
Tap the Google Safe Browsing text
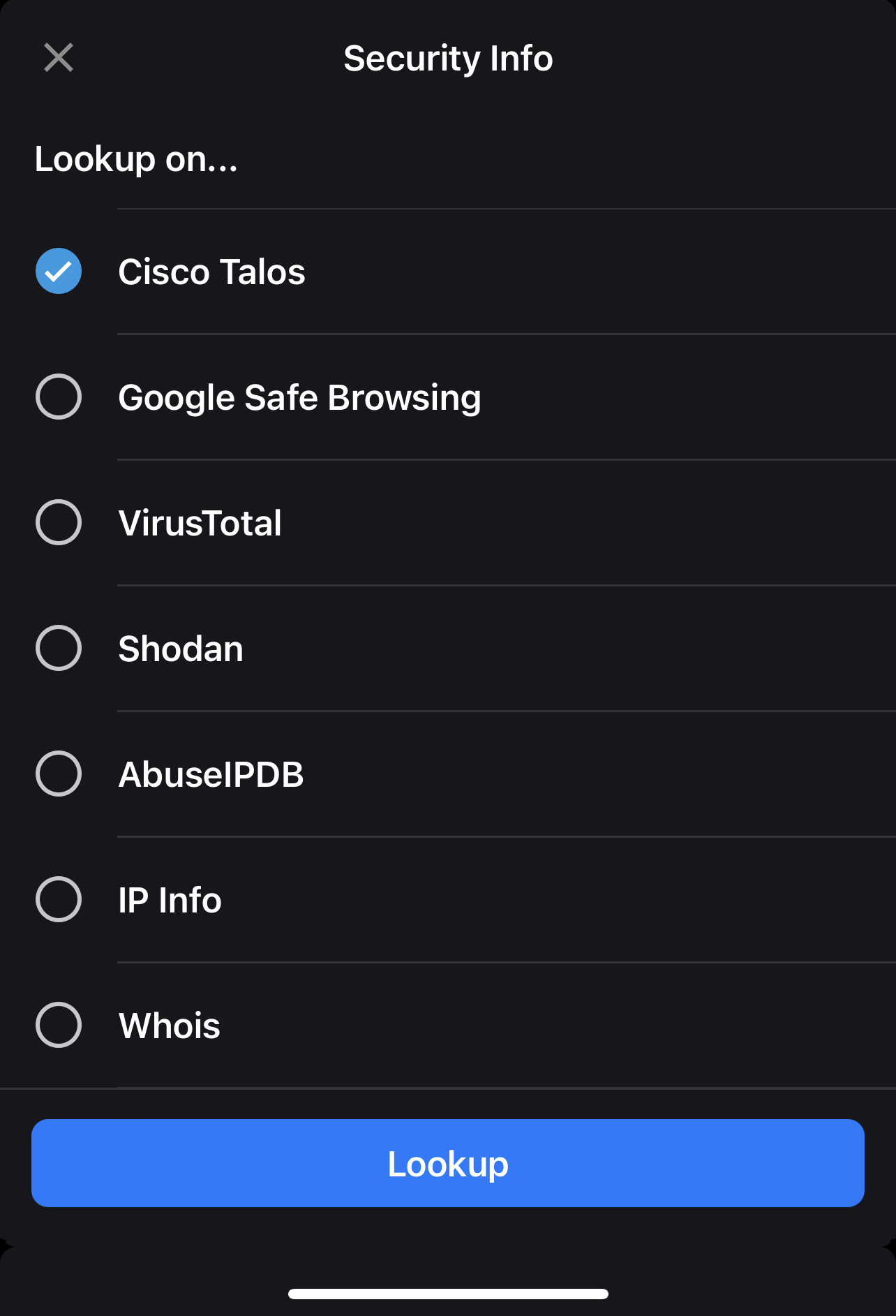pyautogui.click(x=299, y=398)
